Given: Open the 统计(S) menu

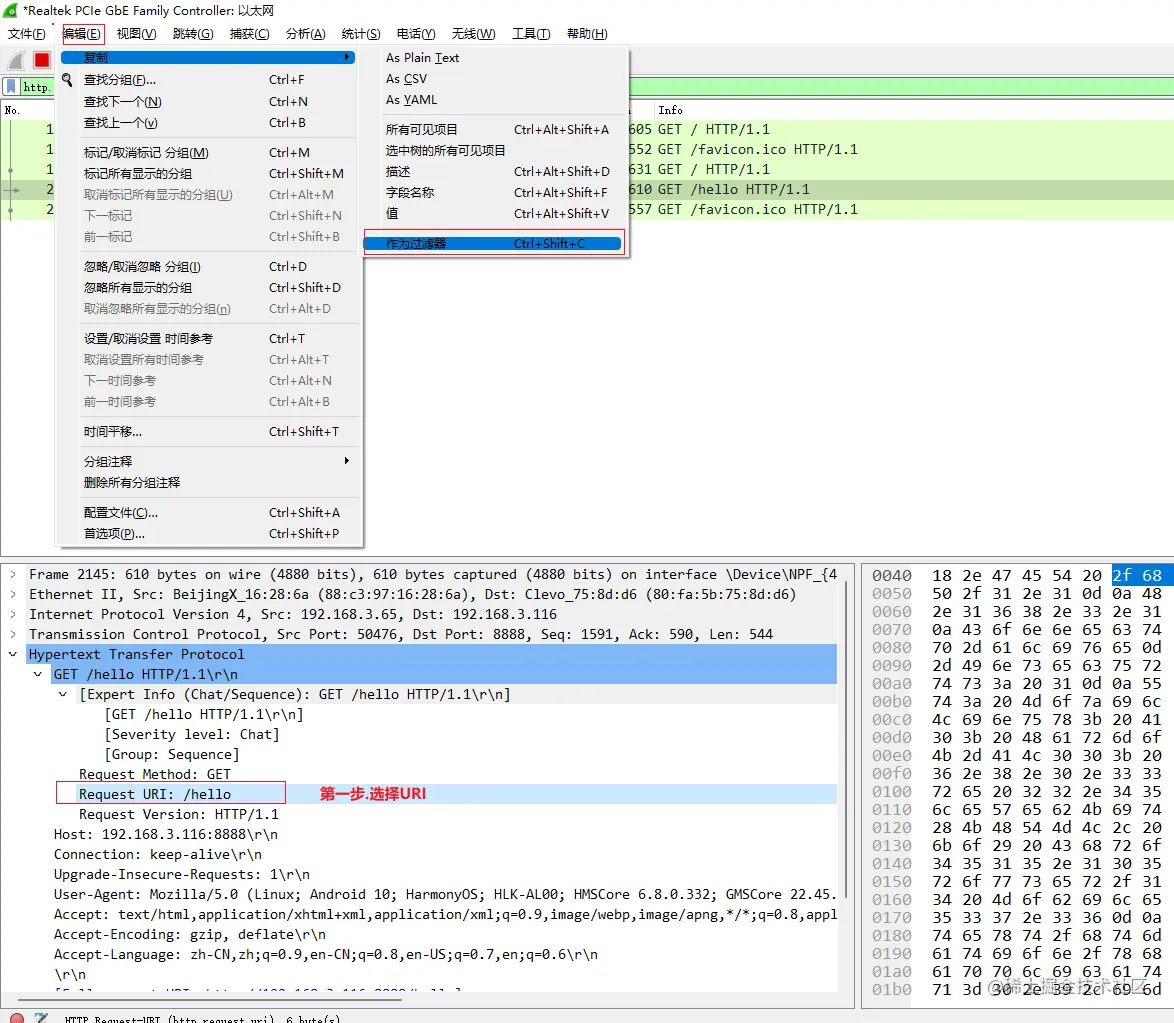Looking at the screenshot, I should (x=361, y=34).
